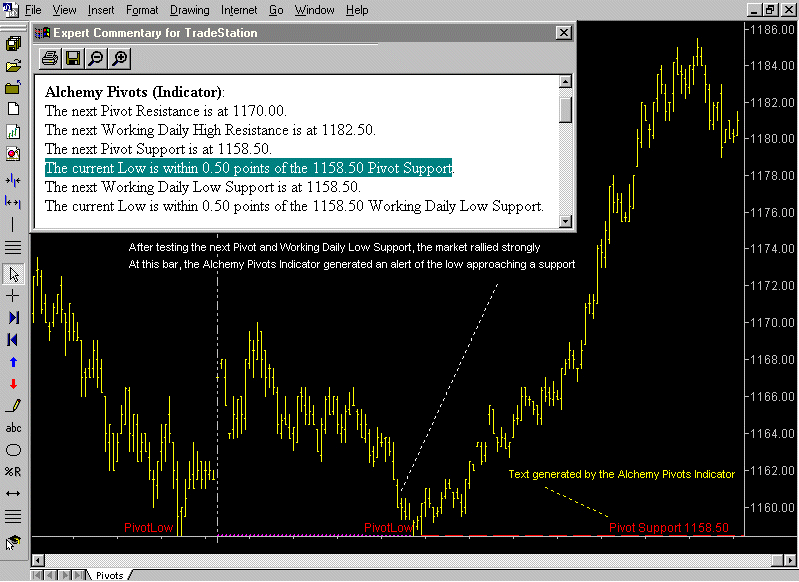This screenshot has width=799, height=582.
Task: Open the File menu
Action: 33,10
